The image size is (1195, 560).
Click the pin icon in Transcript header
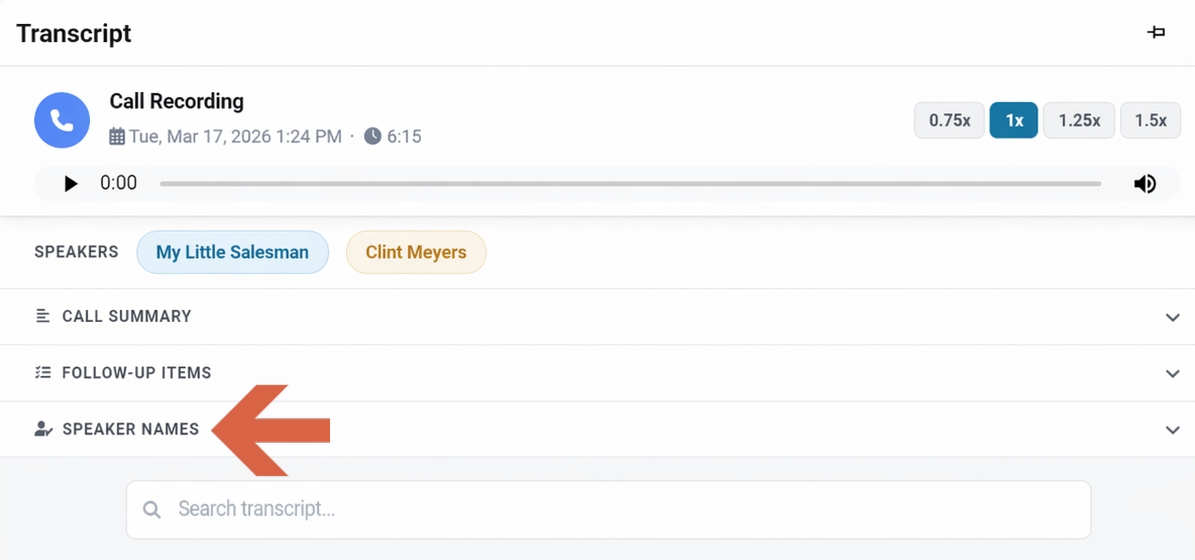point(1156,33)
